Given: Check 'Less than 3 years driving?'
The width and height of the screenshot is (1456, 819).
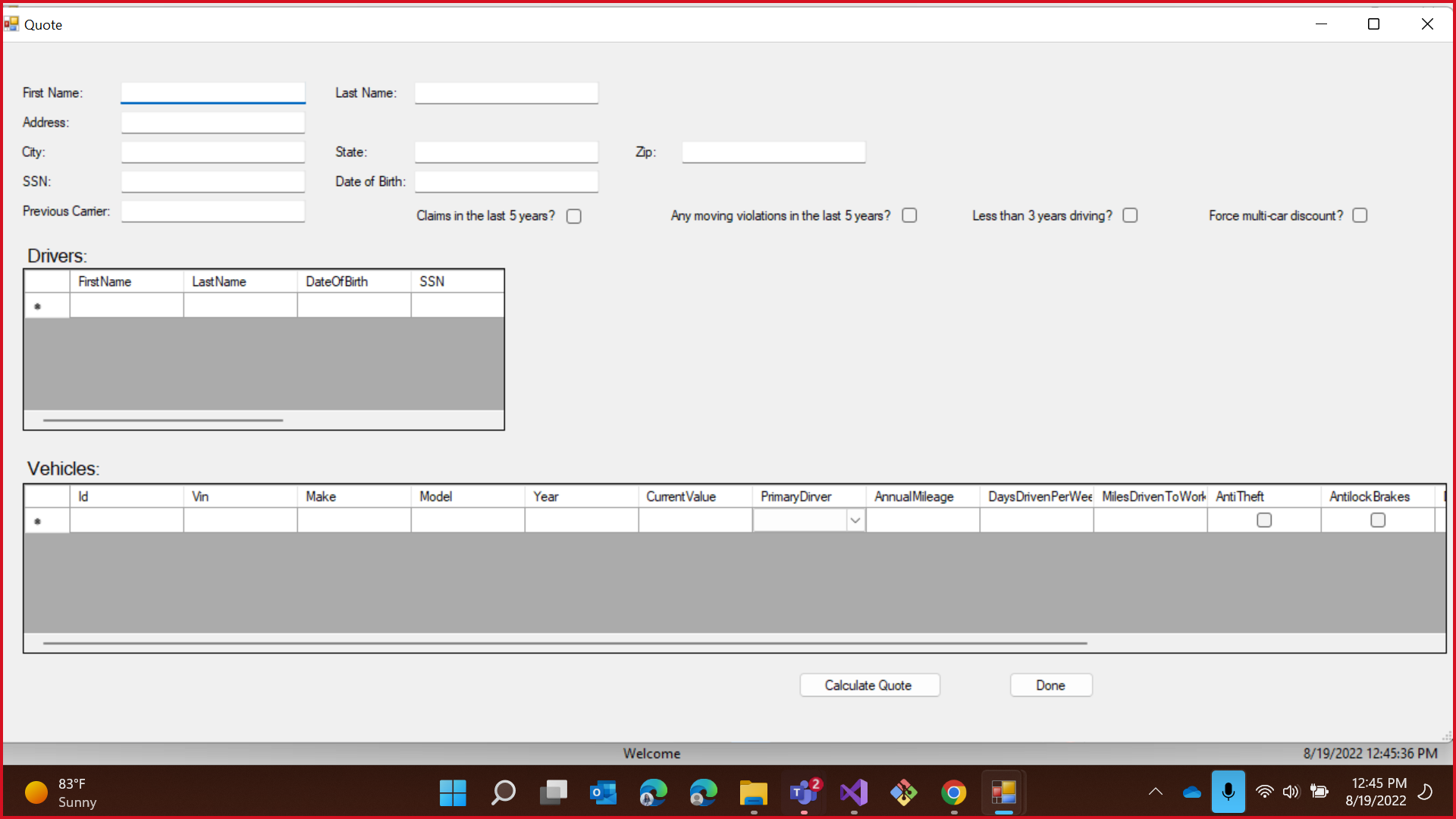Looking at the screenshot, I should point(1130,215).
